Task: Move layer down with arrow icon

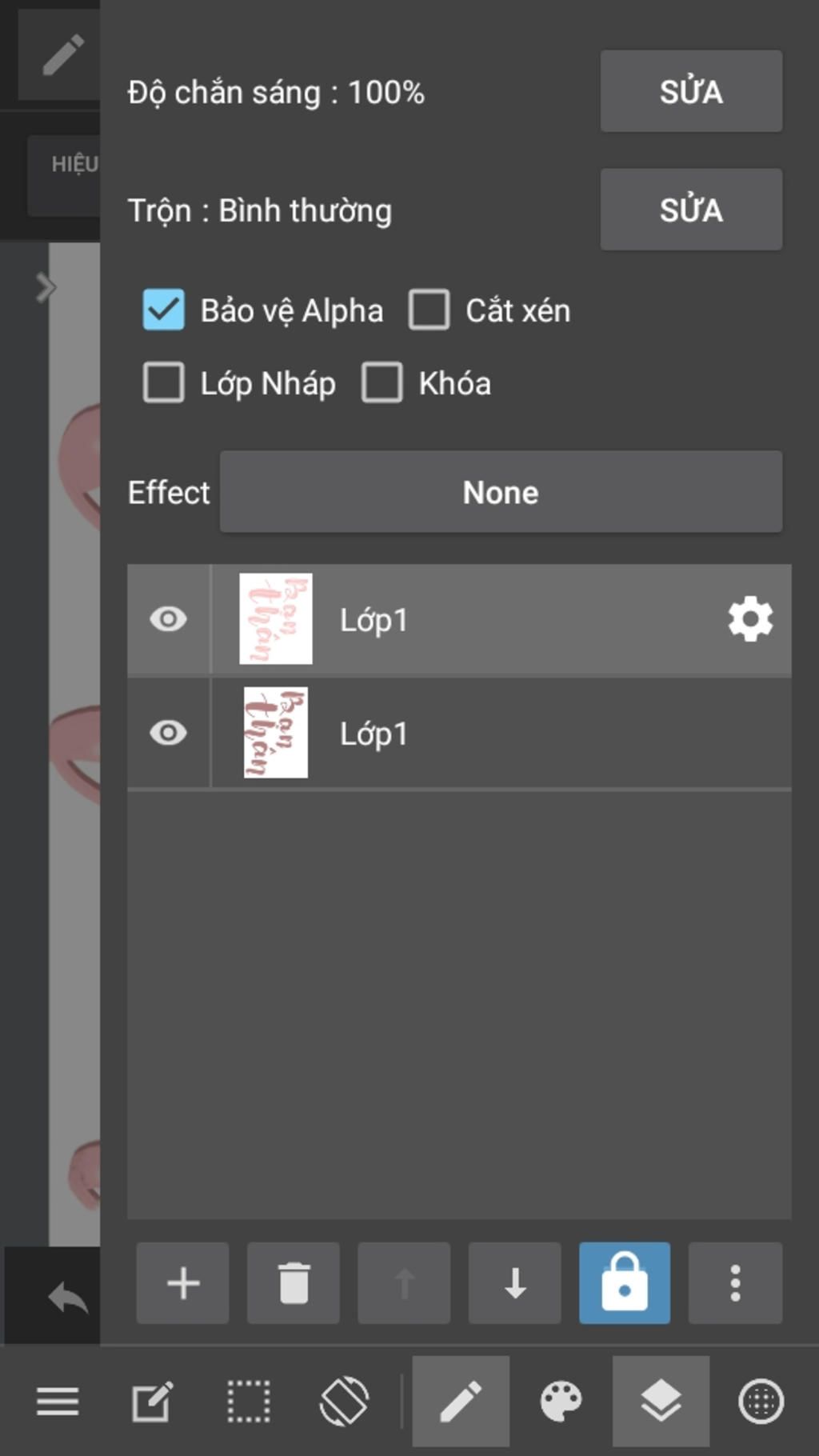Action: pyautogui.click(x=515, y=1282)
